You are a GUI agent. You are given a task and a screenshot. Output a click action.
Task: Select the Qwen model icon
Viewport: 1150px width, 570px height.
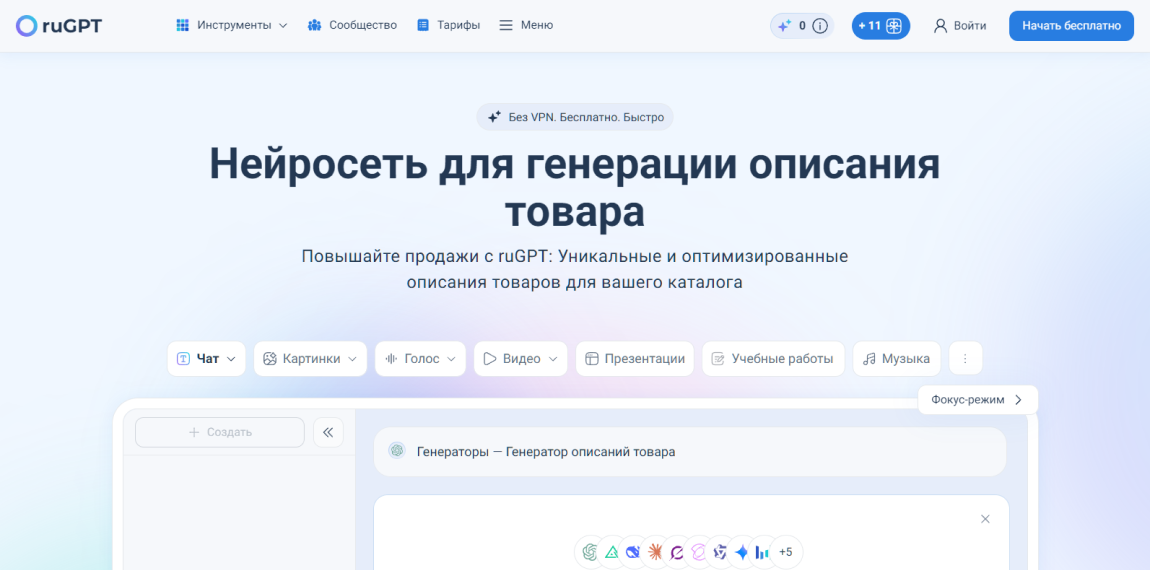720,552
